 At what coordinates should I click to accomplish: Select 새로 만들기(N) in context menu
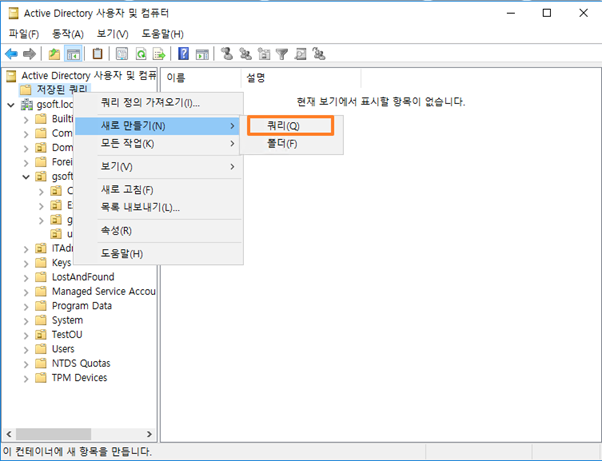[x=159, y=126]
